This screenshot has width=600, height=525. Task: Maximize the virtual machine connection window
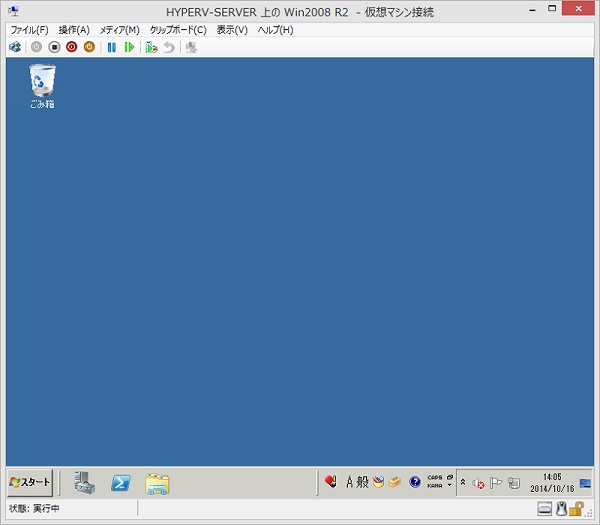[x=552, y=8]
